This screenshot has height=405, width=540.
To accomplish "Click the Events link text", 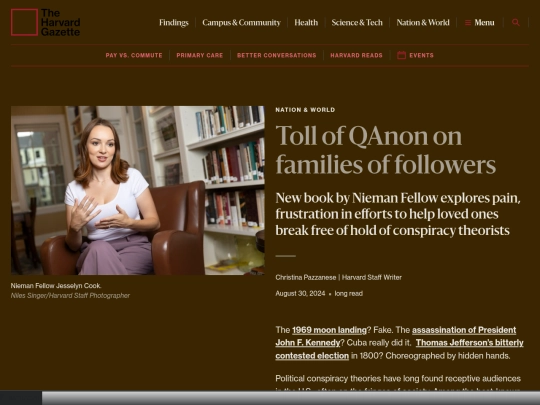I will pyautogui.click(x=421, y=55).
